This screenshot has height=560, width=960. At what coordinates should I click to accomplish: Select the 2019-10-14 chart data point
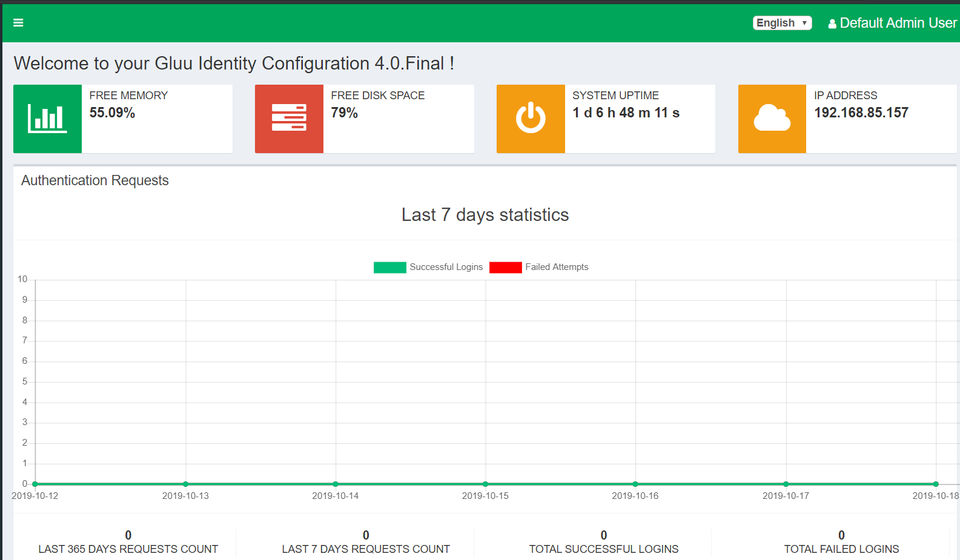tap(336, 484)
